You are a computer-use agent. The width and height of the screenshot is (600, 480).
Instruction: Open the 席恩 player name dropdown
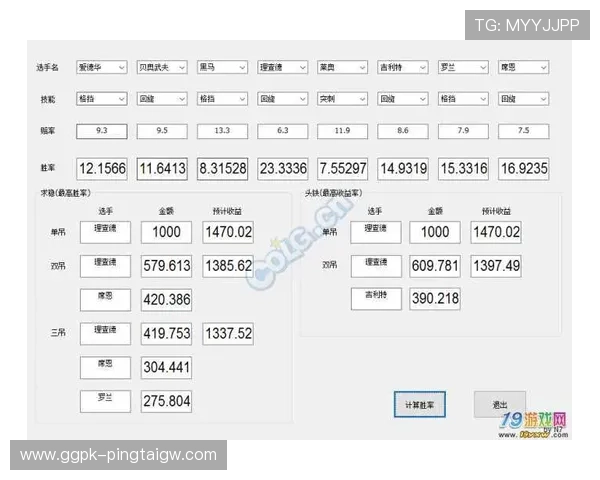(x=523, y=67)
